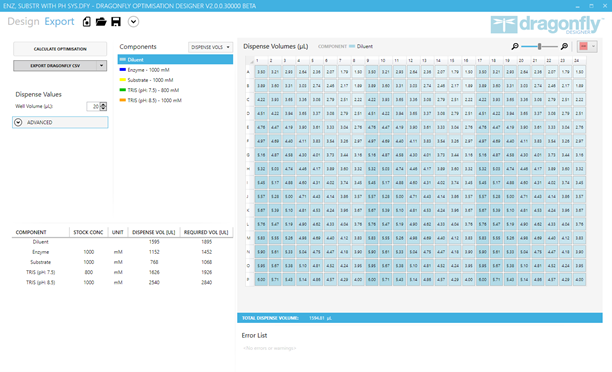Screen dimensions: 612x372
Task: Open dropdown arrow beside red swatch
Action: pyautogui.click(x=593, y=46)
